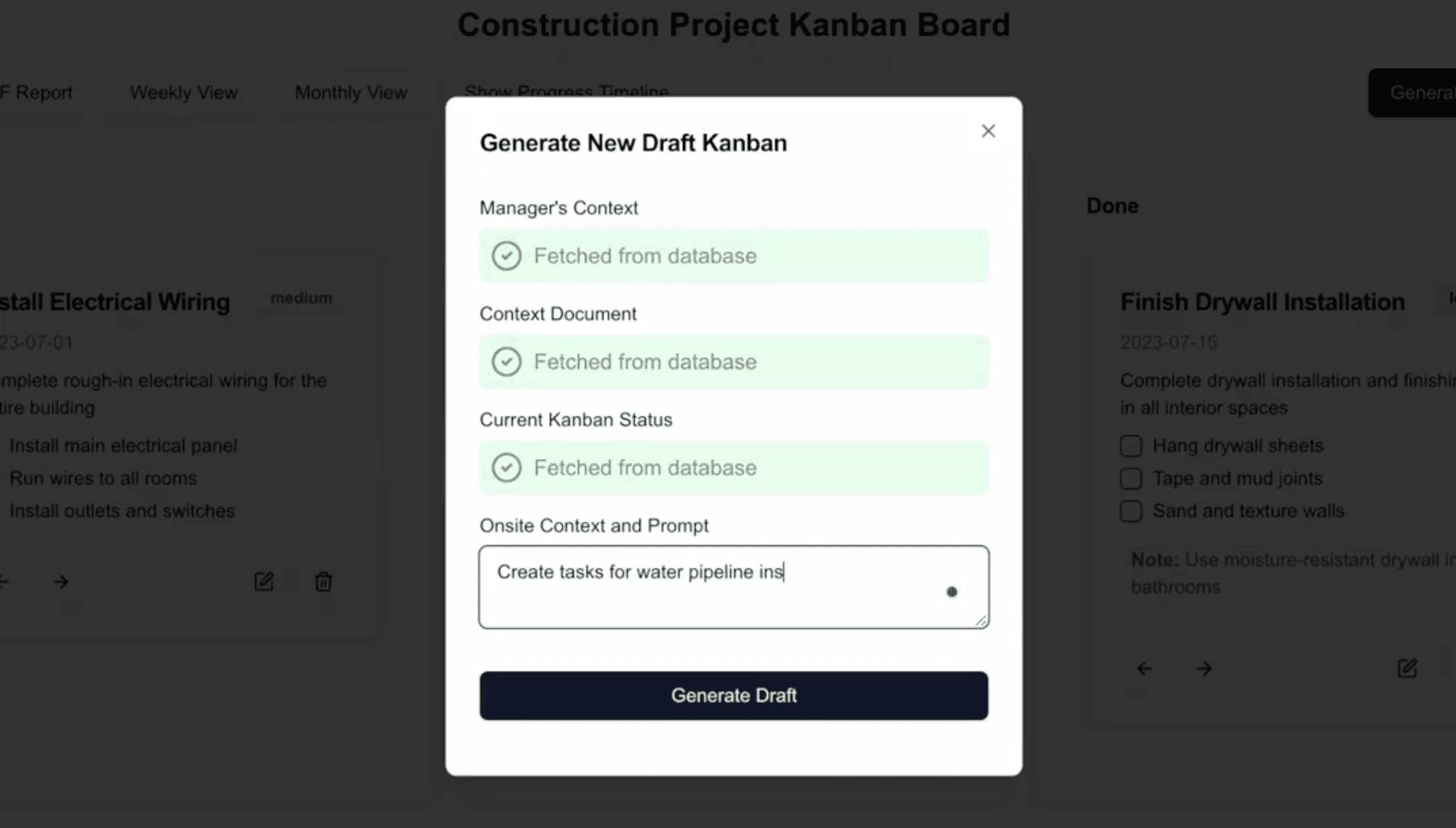Select the edit icon on Finish Drywall Installation card

tap(1408, 668)
